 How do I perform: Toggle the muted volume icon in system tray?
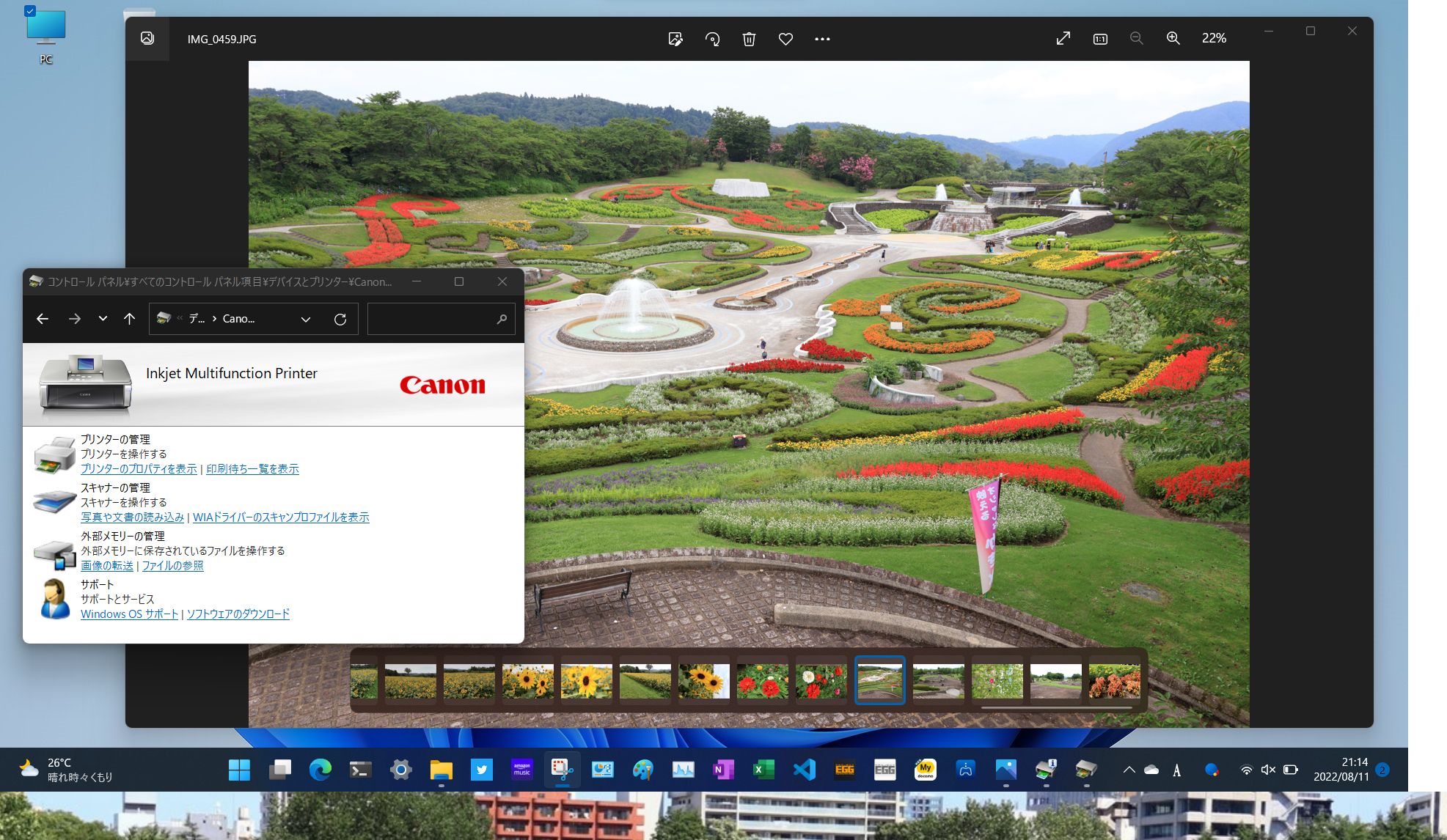1268,770
